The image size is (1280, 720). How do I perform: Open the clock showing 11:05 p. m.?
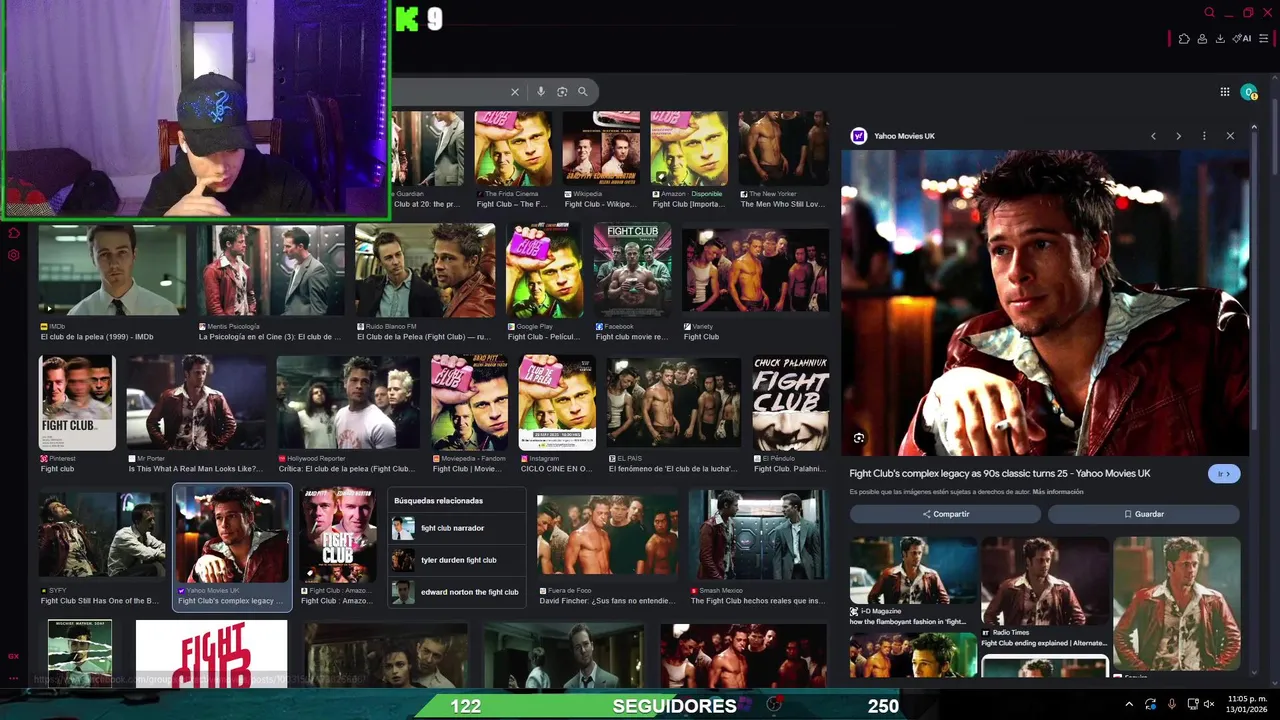tap(1247, 704)
